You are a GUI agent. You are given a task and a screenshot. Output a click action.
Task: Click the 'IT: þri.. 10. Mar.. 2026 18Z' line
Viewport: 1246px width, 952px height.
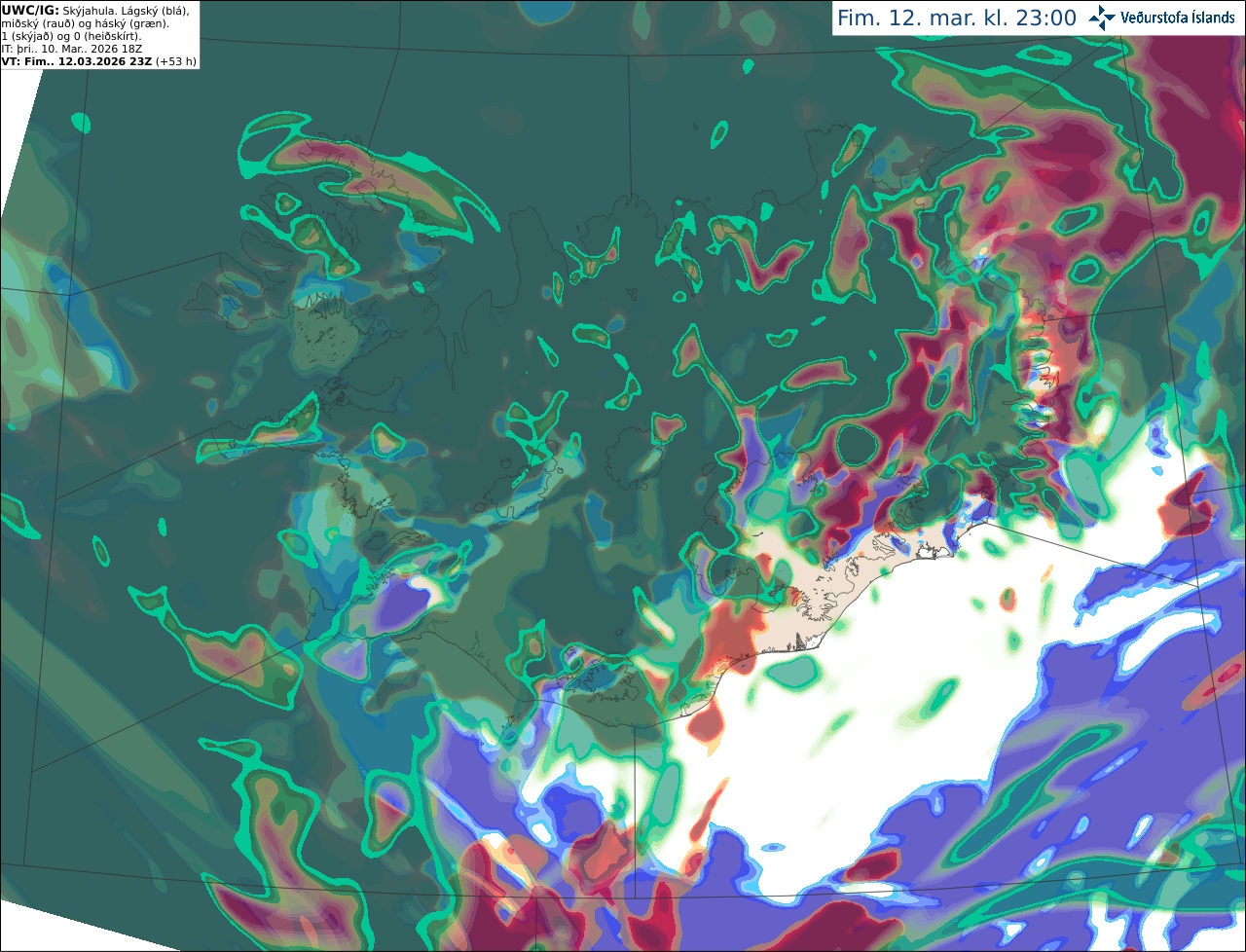click(x=72, y=49)
